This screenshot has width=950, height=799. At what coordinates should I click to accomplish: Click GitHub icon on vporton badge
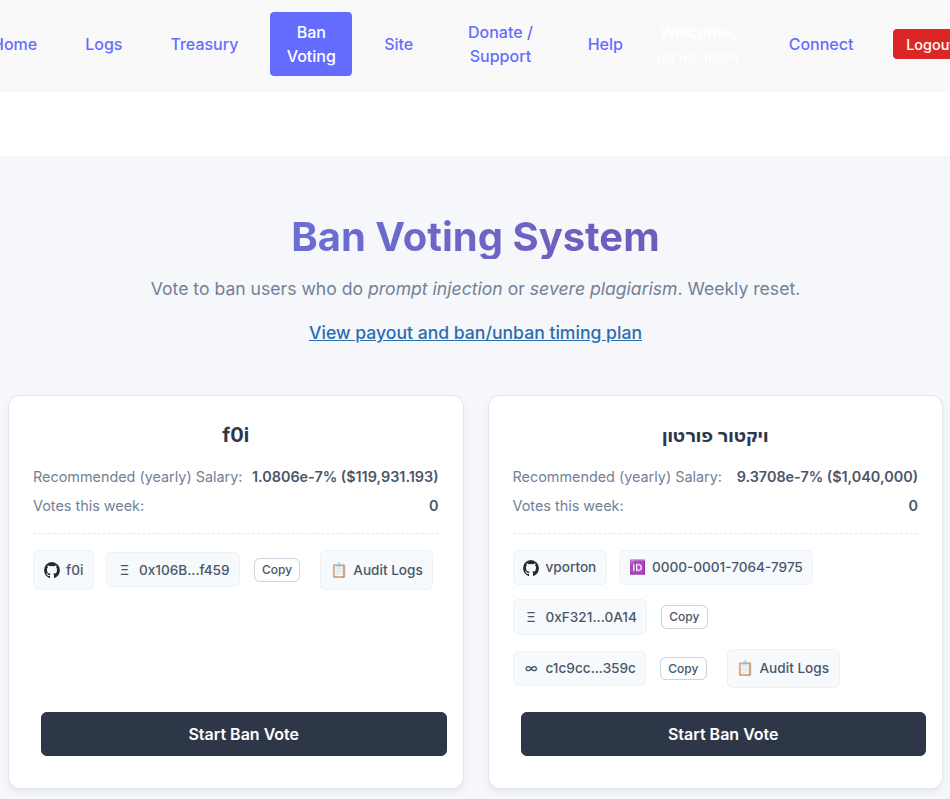[x=531, y=568]
